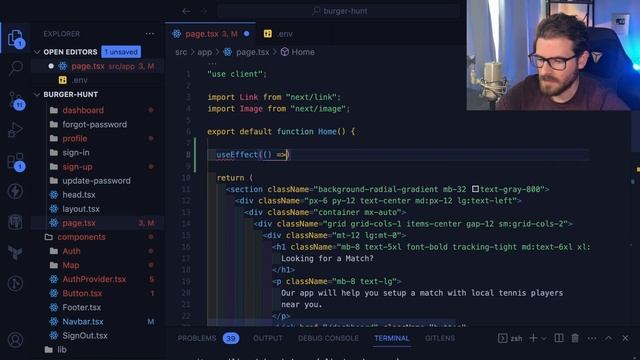
Task: Open the GITLENS panel tab
Action: 440,338
